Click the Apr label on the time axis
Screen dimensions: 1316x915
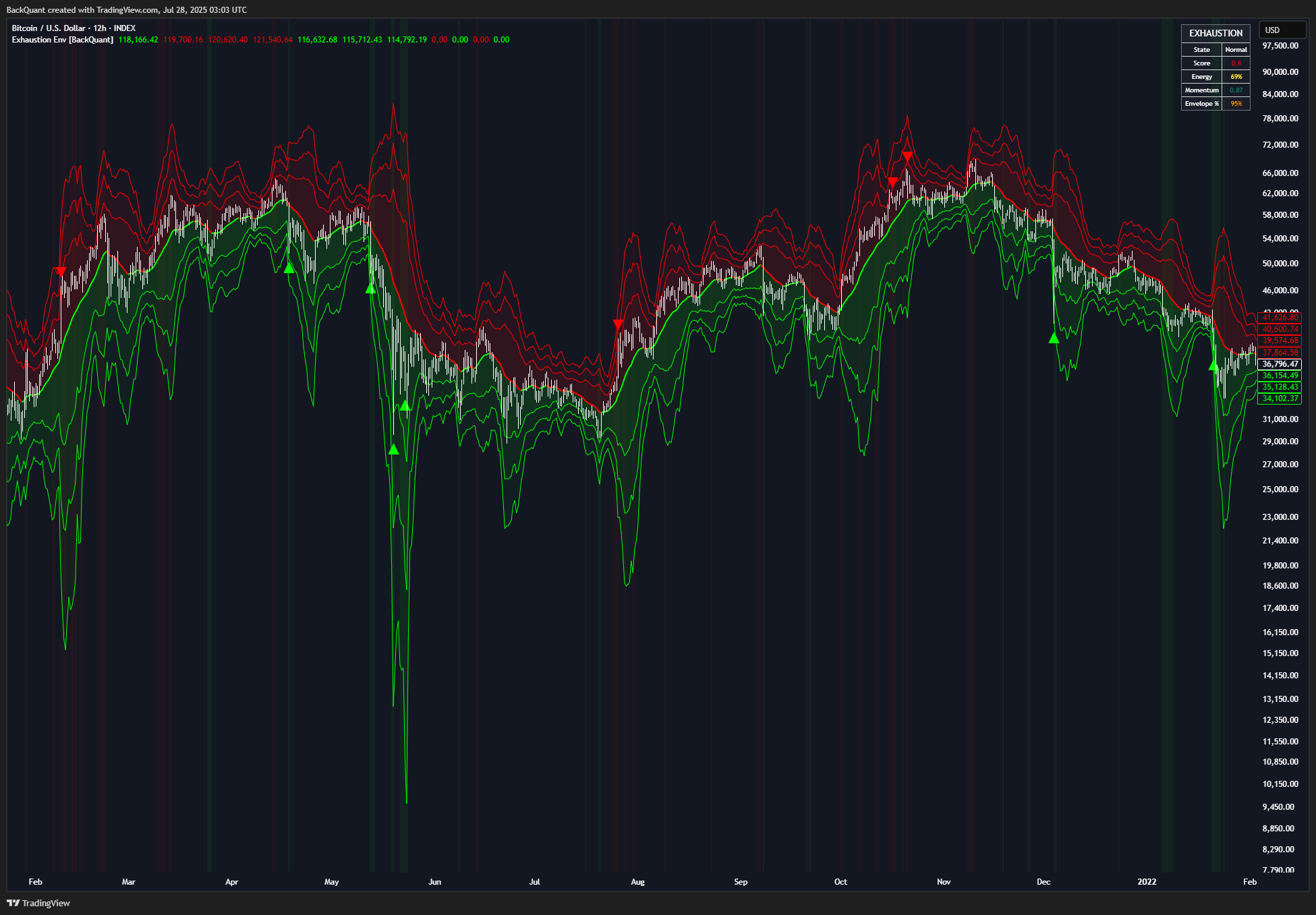pos(232,882)
